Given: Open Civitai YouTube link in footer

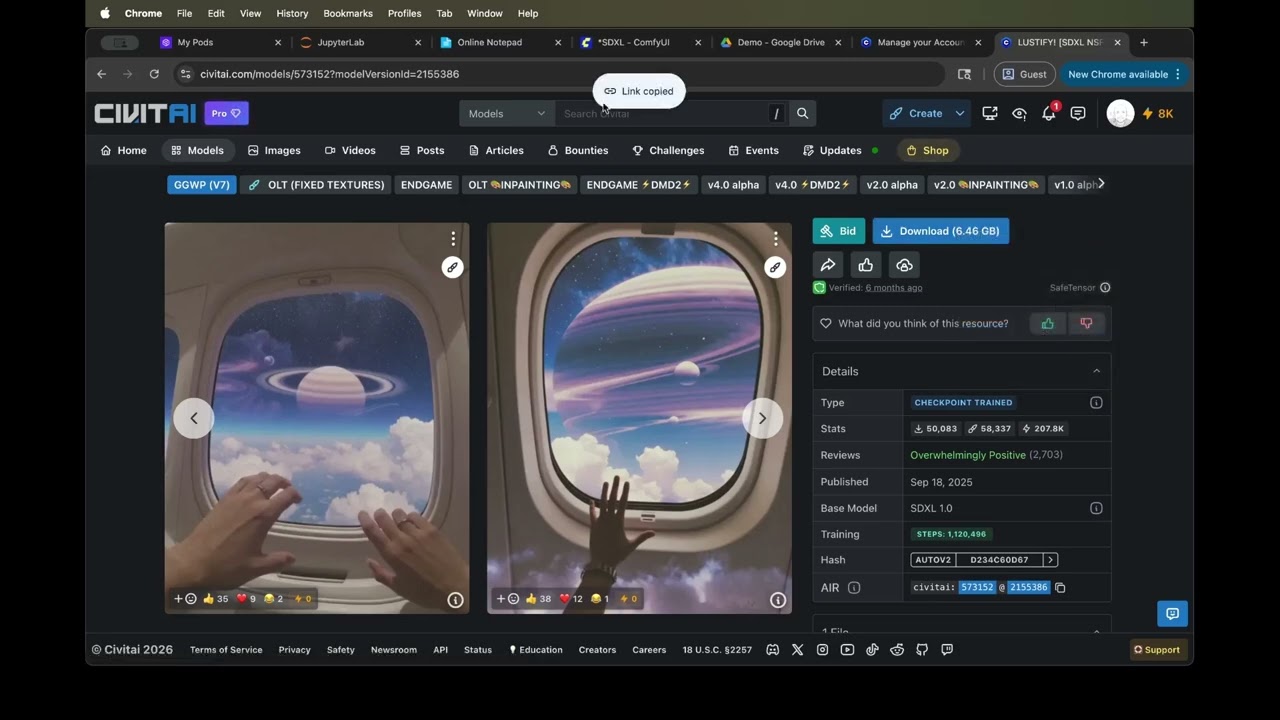Looking at the screenshot, I should (847, 650).
